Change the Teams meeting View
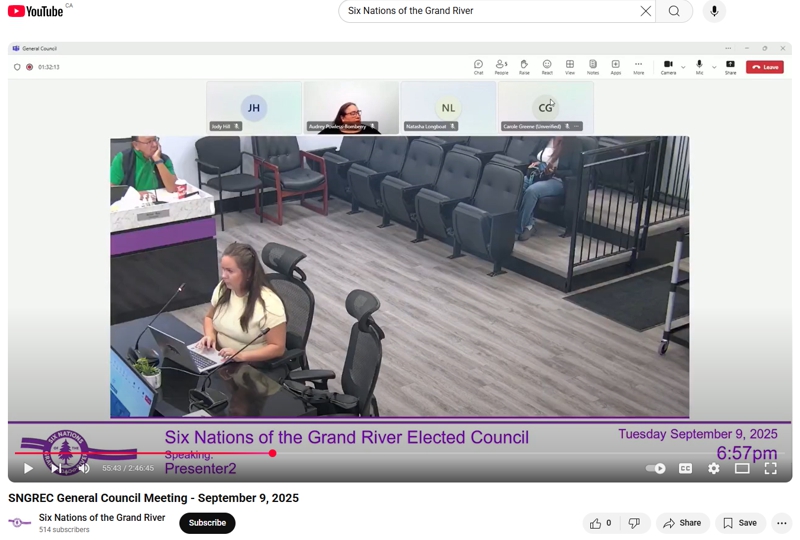 pyautogui.click(x=570, y=67)
